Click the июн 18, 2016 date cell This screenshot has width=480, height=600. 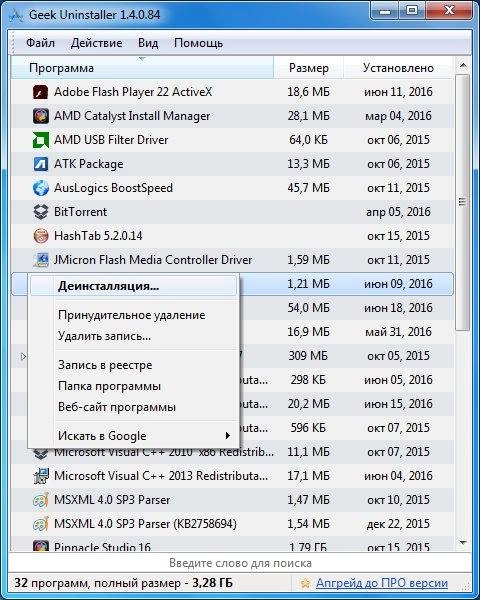point(398,308)
